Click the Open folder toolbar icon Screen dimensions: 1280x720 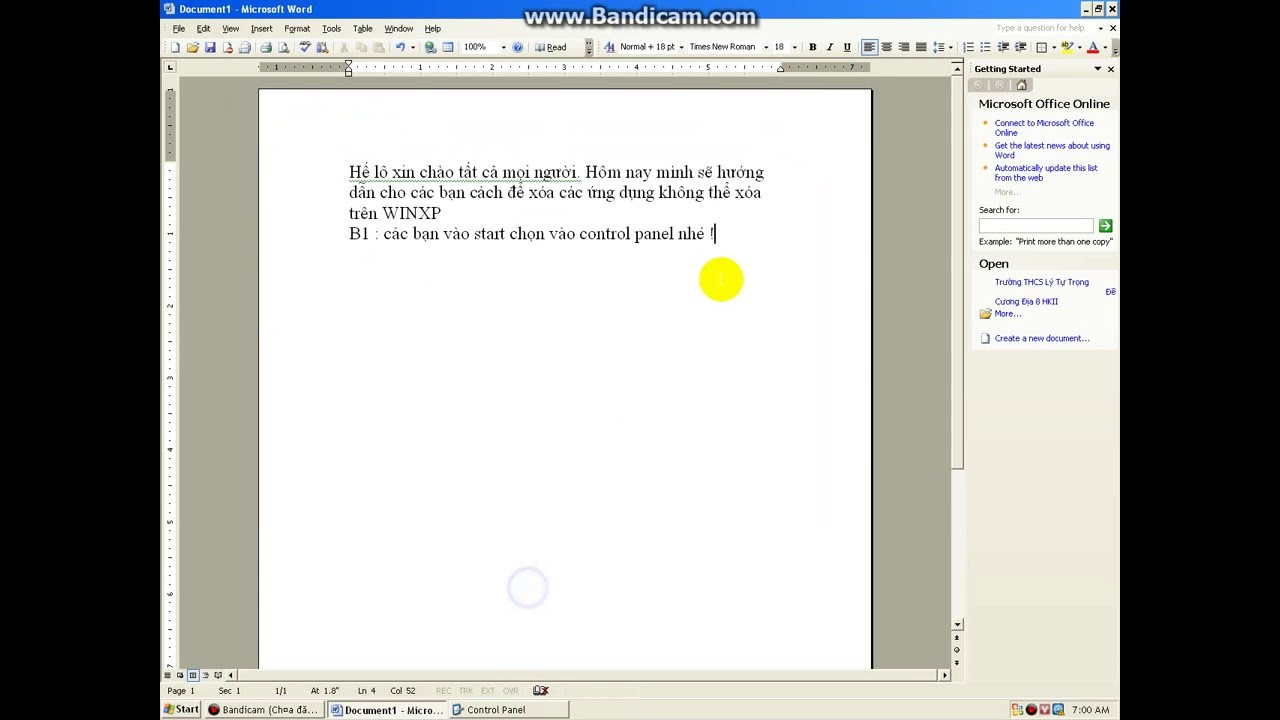(x=193, y=47)
